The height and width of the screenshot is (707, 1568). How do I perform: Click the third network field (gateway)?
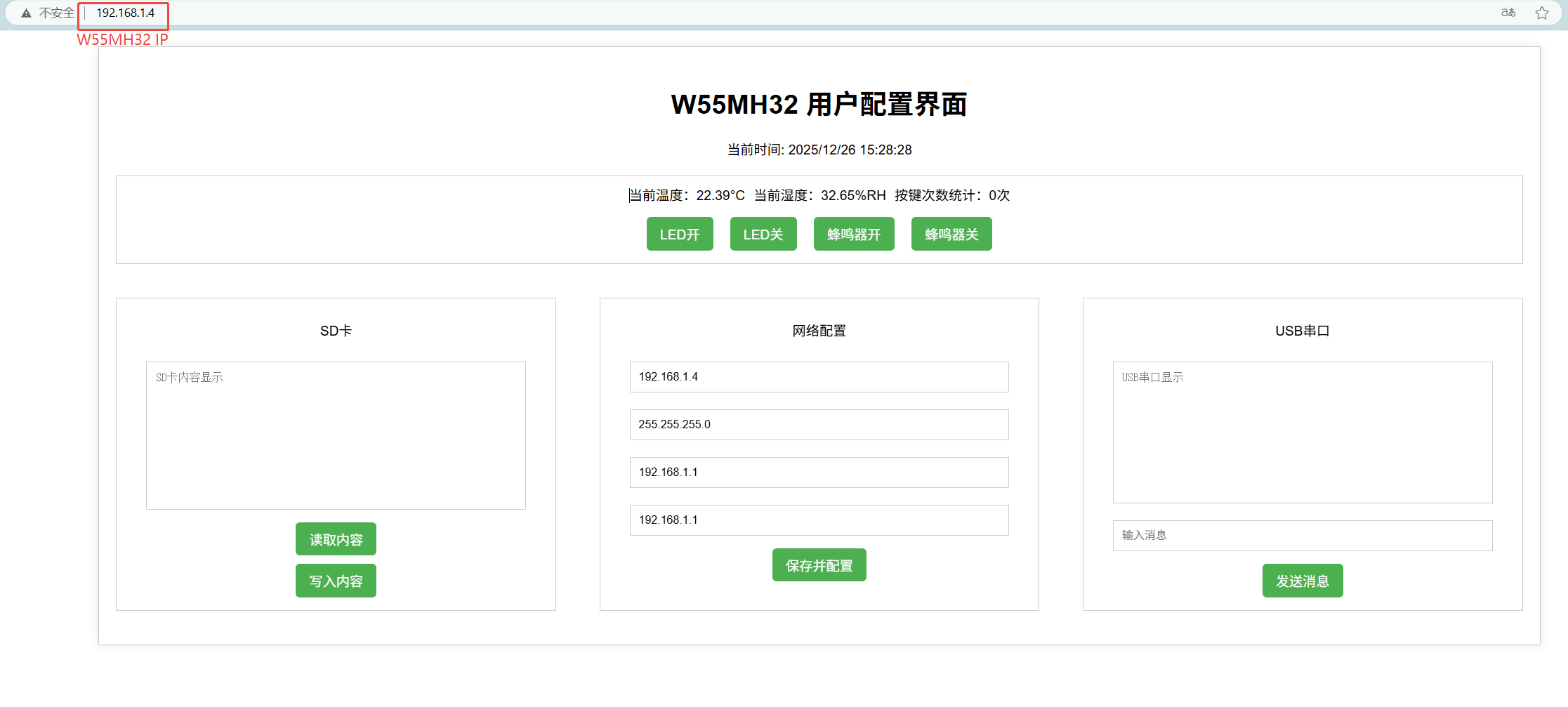pyautogui.click(x=819, y=473)
